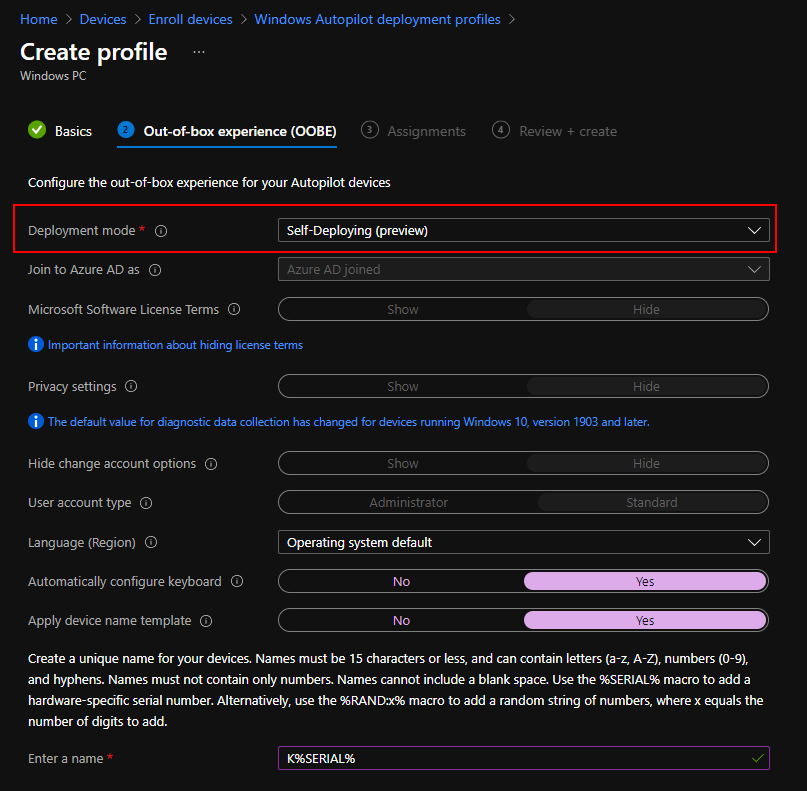Viewport: 807px width, 791px height.
Task: Open Important information about hiding license terms link
Action: [175, 345]
